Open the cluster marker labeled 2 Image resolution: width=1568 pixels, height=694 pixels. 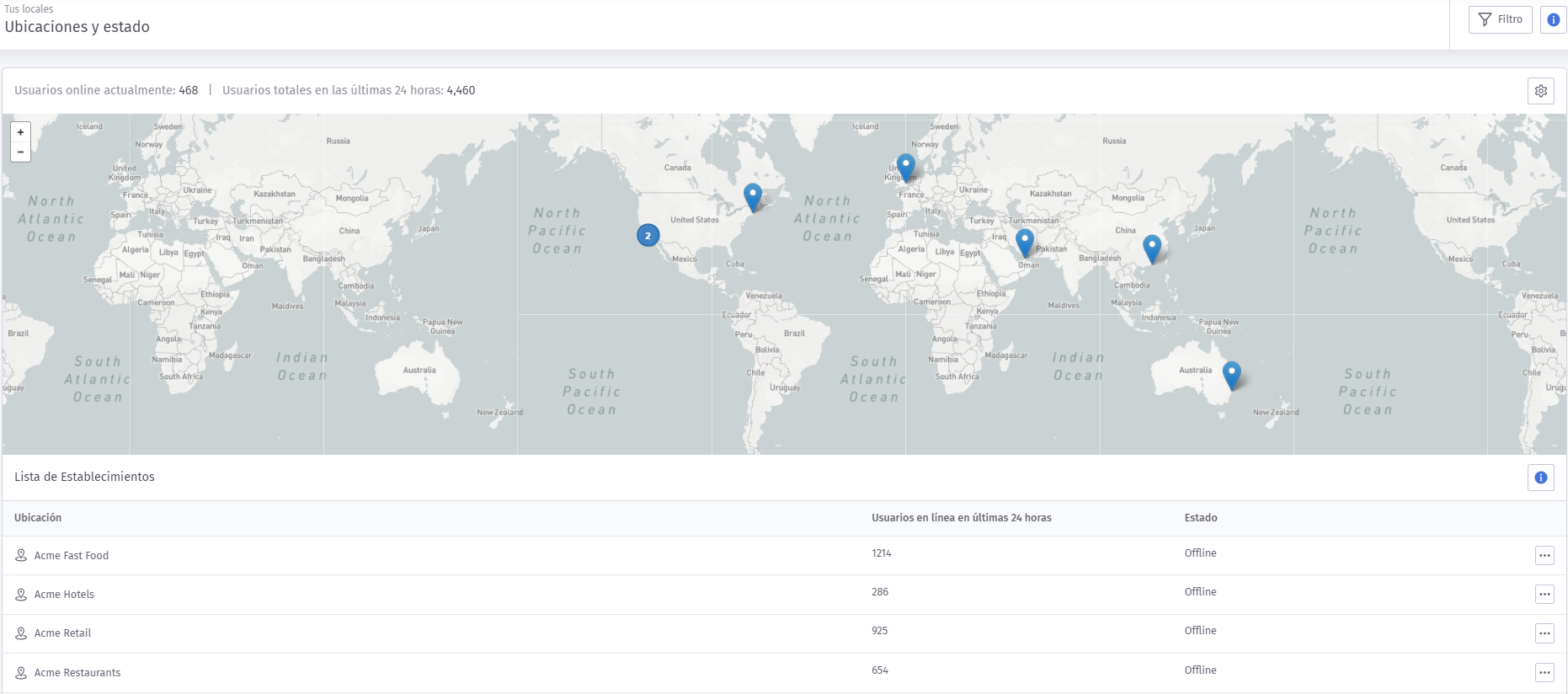648,236
